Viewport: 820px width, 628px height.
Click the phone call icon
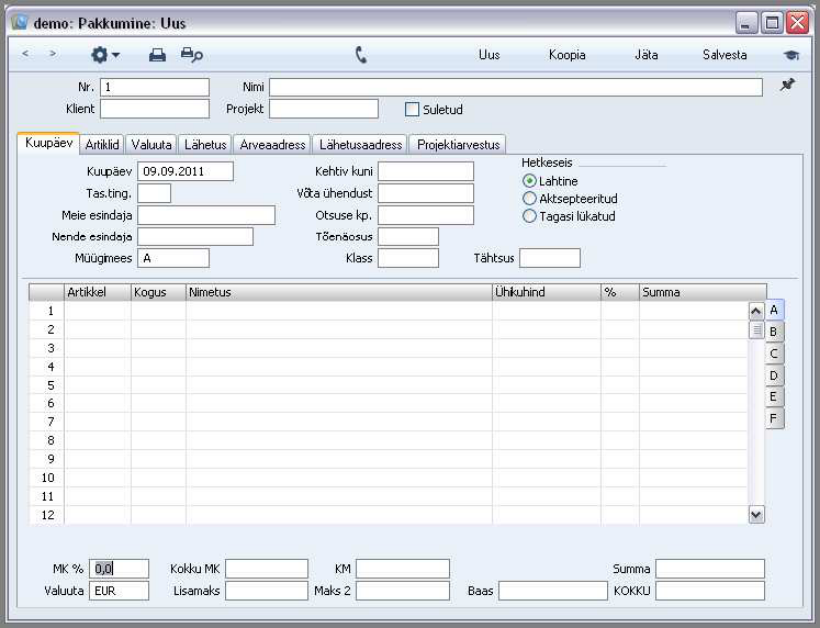[361, 54]
